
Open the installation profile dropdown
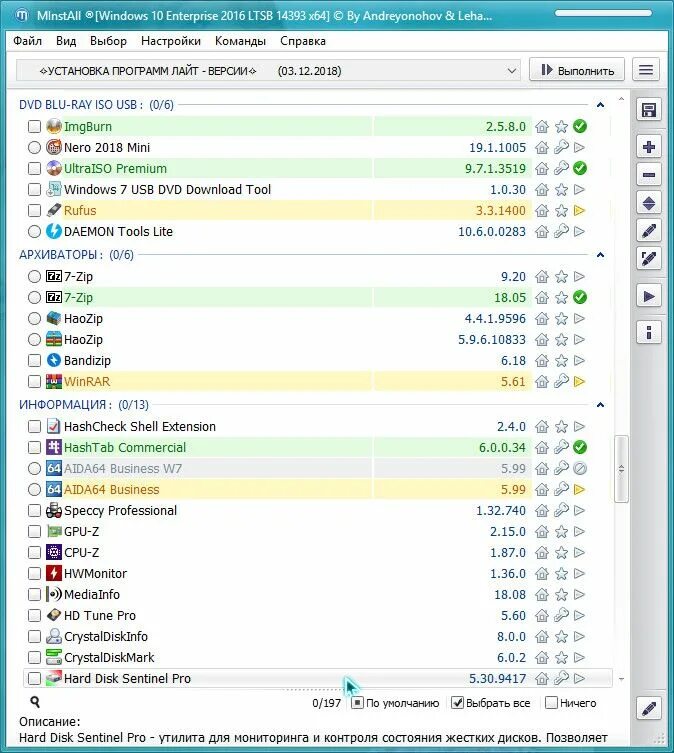click(x=269, y=71)
